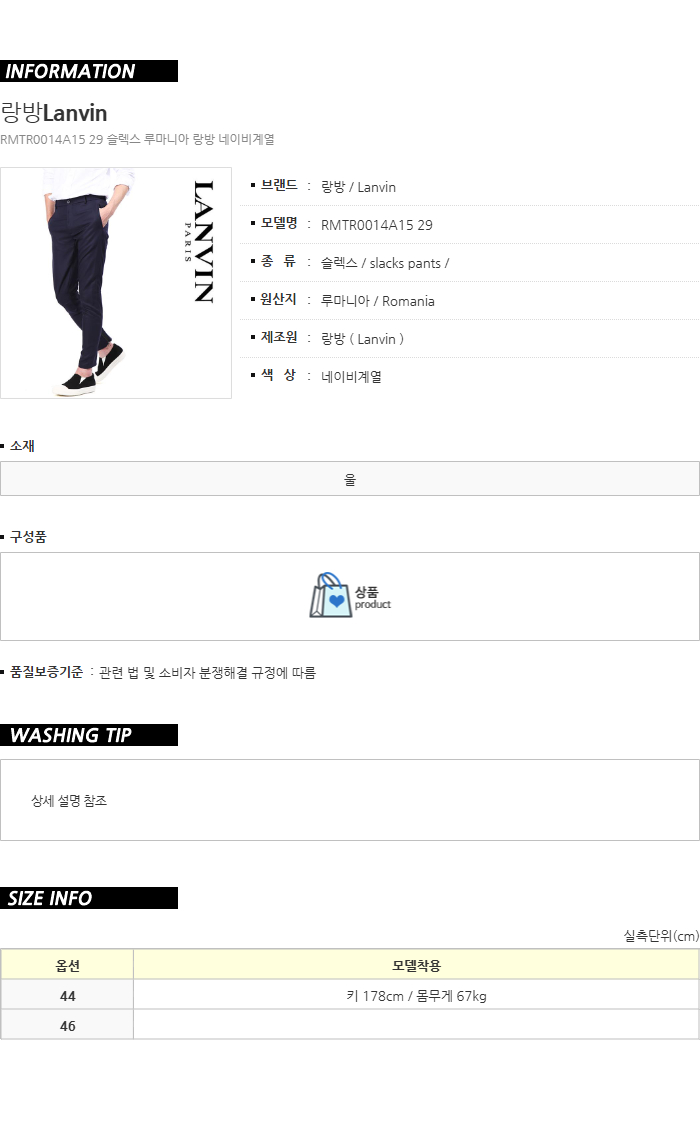Click the 상세 설명 참조 washing text
Image resolution: width=700 pixels, height=1125 pixels.
pos(69,801)
